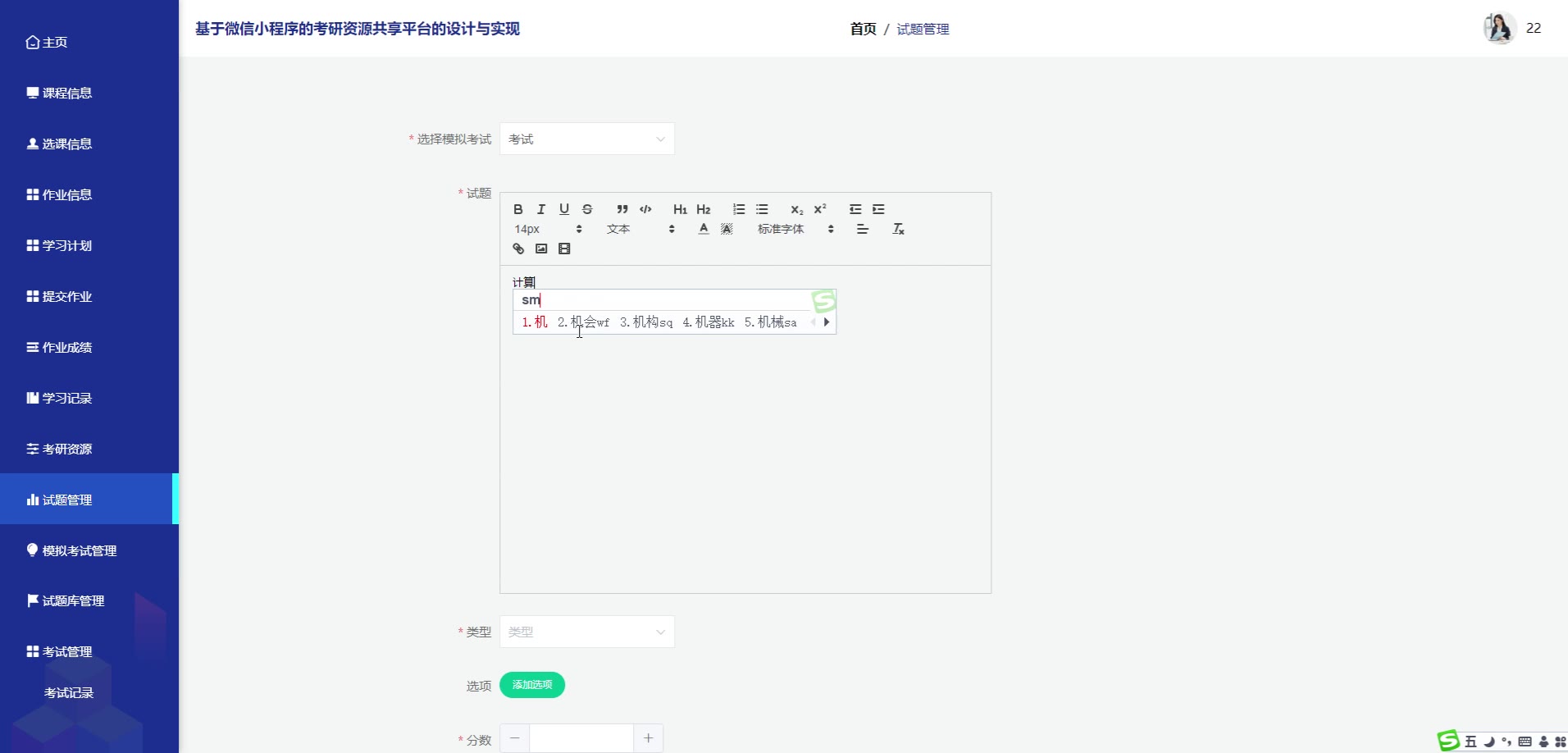Toggle code block in the editor toolbar

pyautogui.click(x=645, y=209)
